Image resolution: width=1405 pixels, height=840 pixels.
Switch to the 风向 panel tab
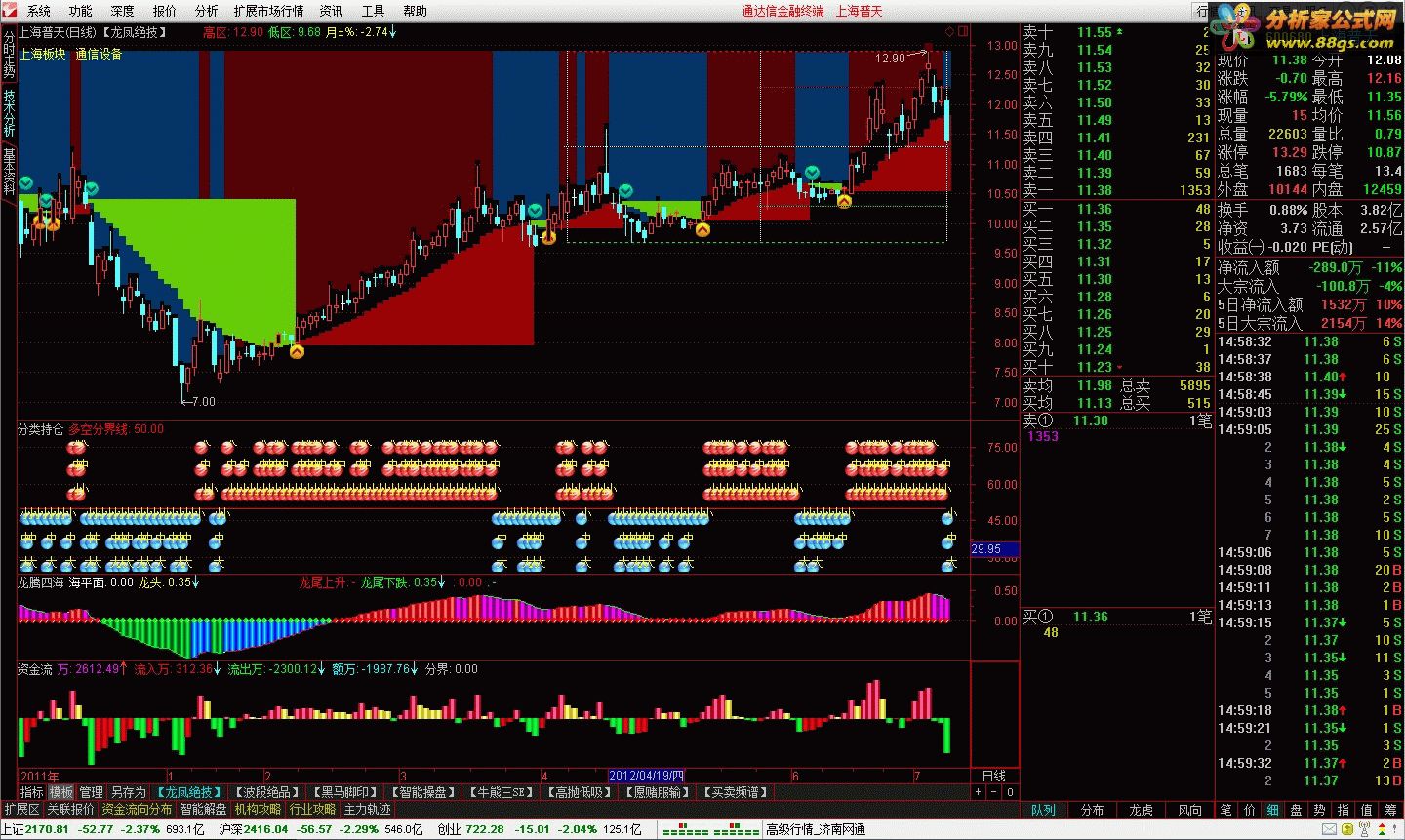point(1189,810)
